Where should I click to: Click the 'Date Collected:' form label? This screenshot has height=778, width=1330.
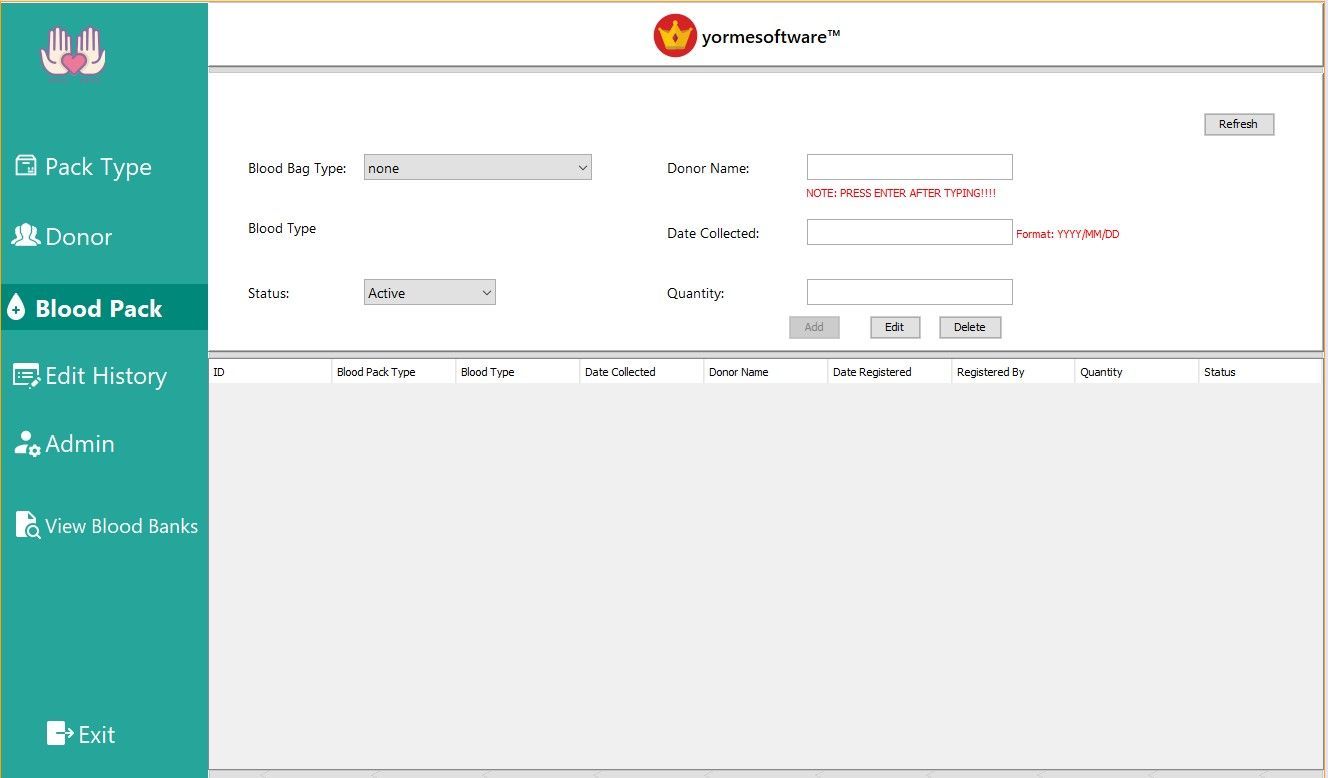click(x=713, y=233)
